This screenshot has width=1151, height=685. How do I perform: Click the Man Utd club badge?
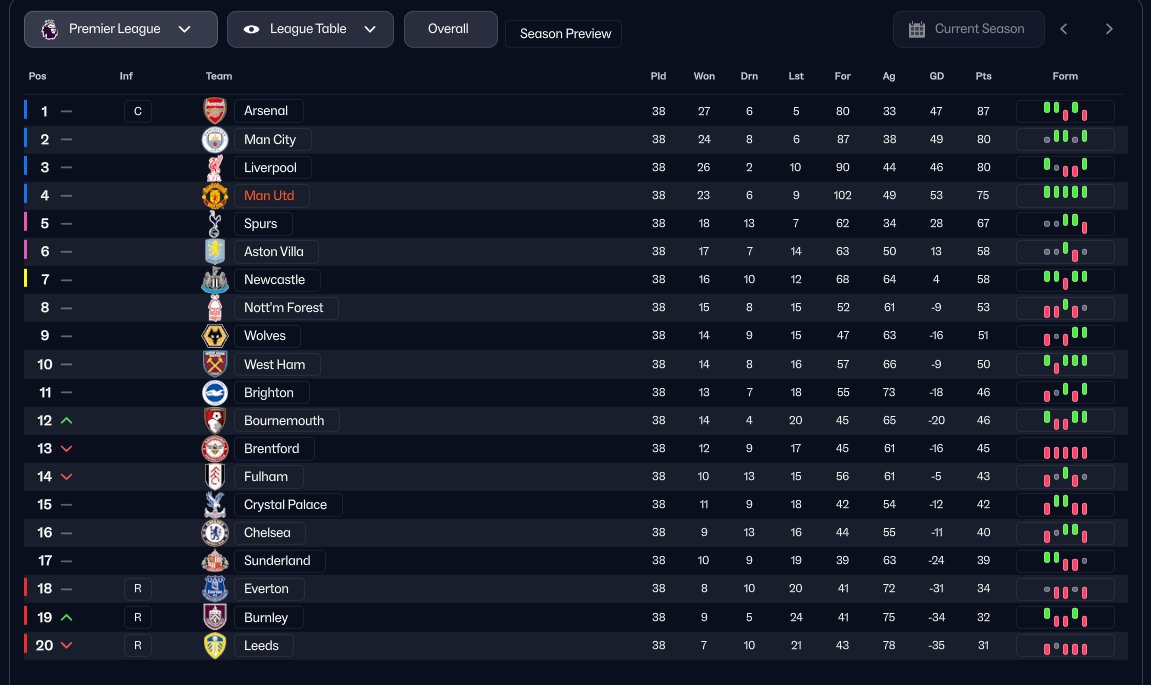click(215, 195)
